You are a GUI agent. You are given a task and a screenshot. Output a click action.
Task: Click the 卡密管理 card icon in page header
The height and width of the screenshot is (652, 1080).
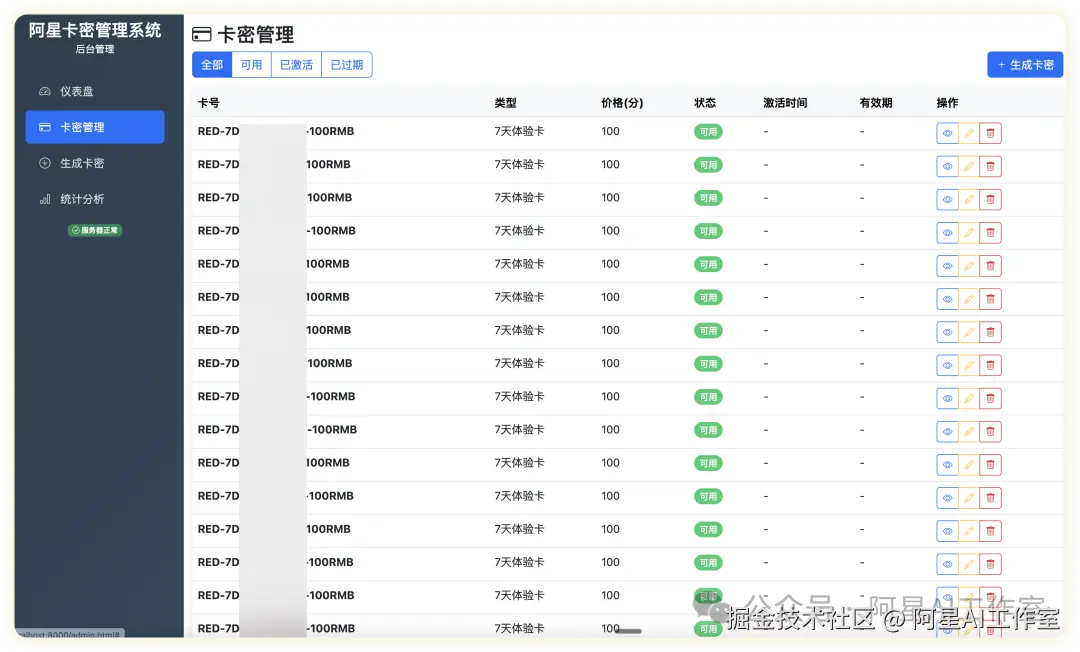coord(200,33)
